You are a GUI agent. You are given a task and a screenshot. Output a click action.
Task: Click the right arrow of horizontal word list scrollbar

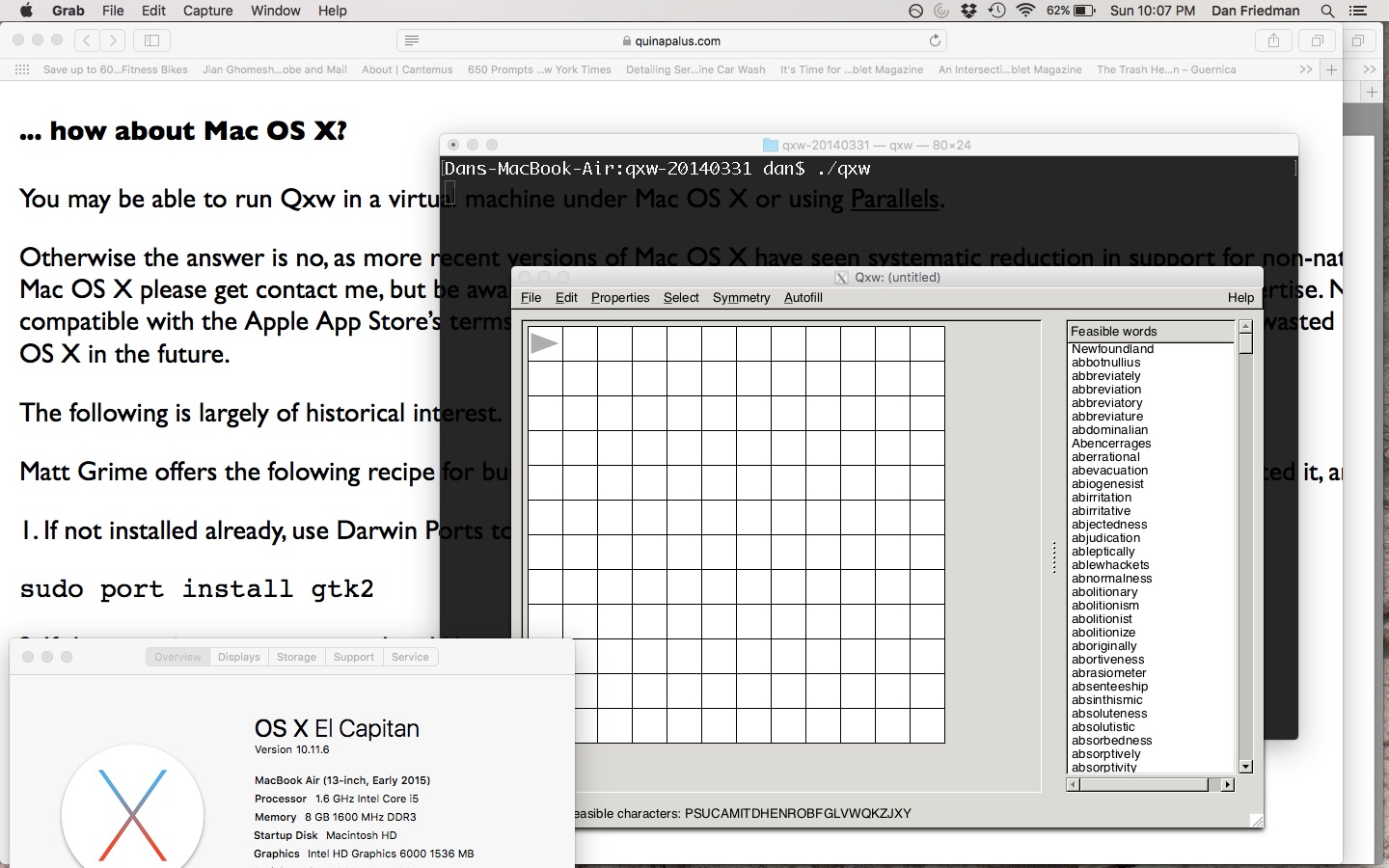point(1227,785)
